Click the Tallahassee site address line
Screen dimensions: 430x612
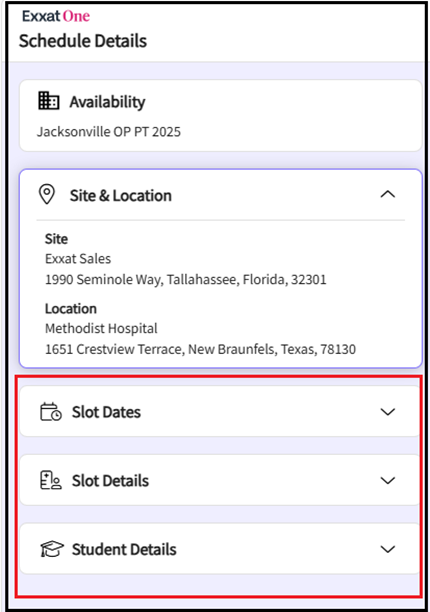click(186, 279)
